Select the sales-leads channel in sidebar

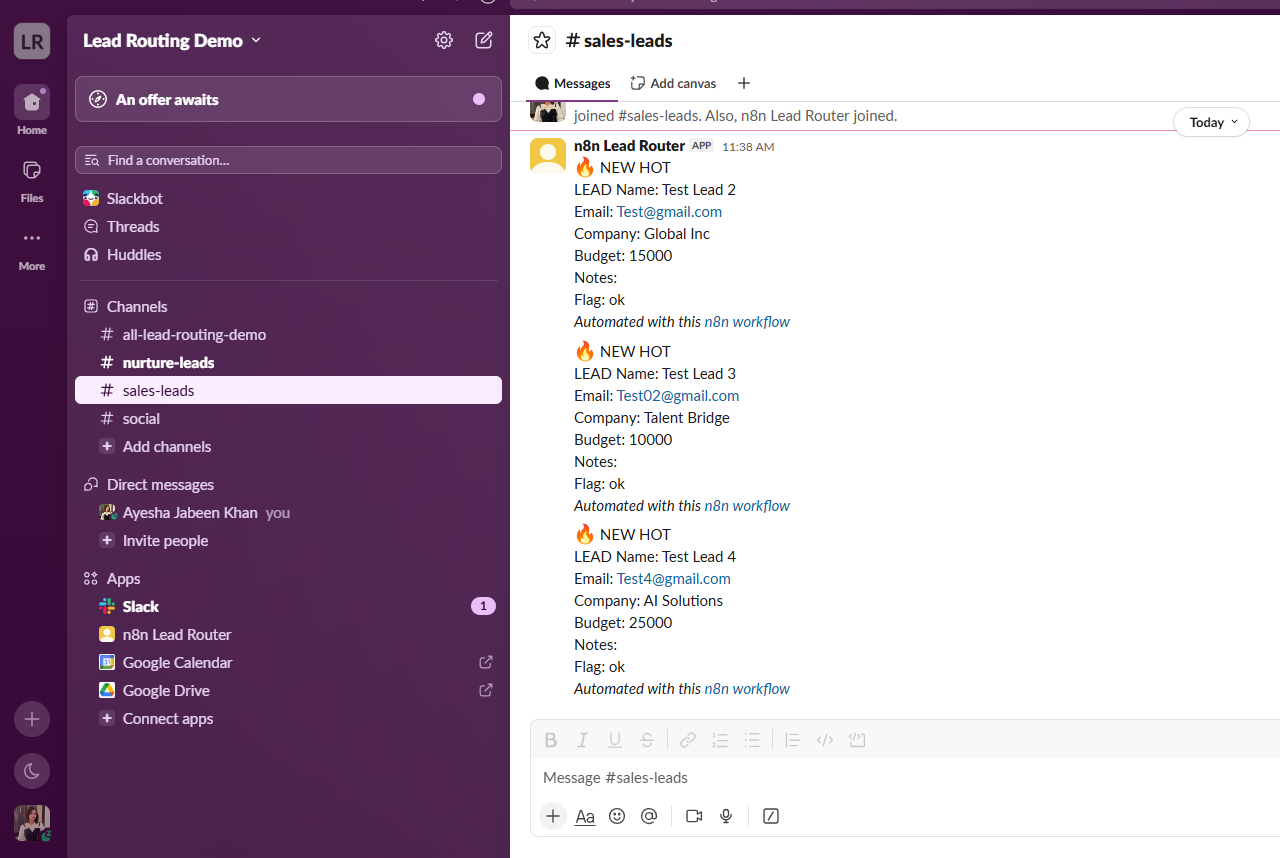point(288,390)
